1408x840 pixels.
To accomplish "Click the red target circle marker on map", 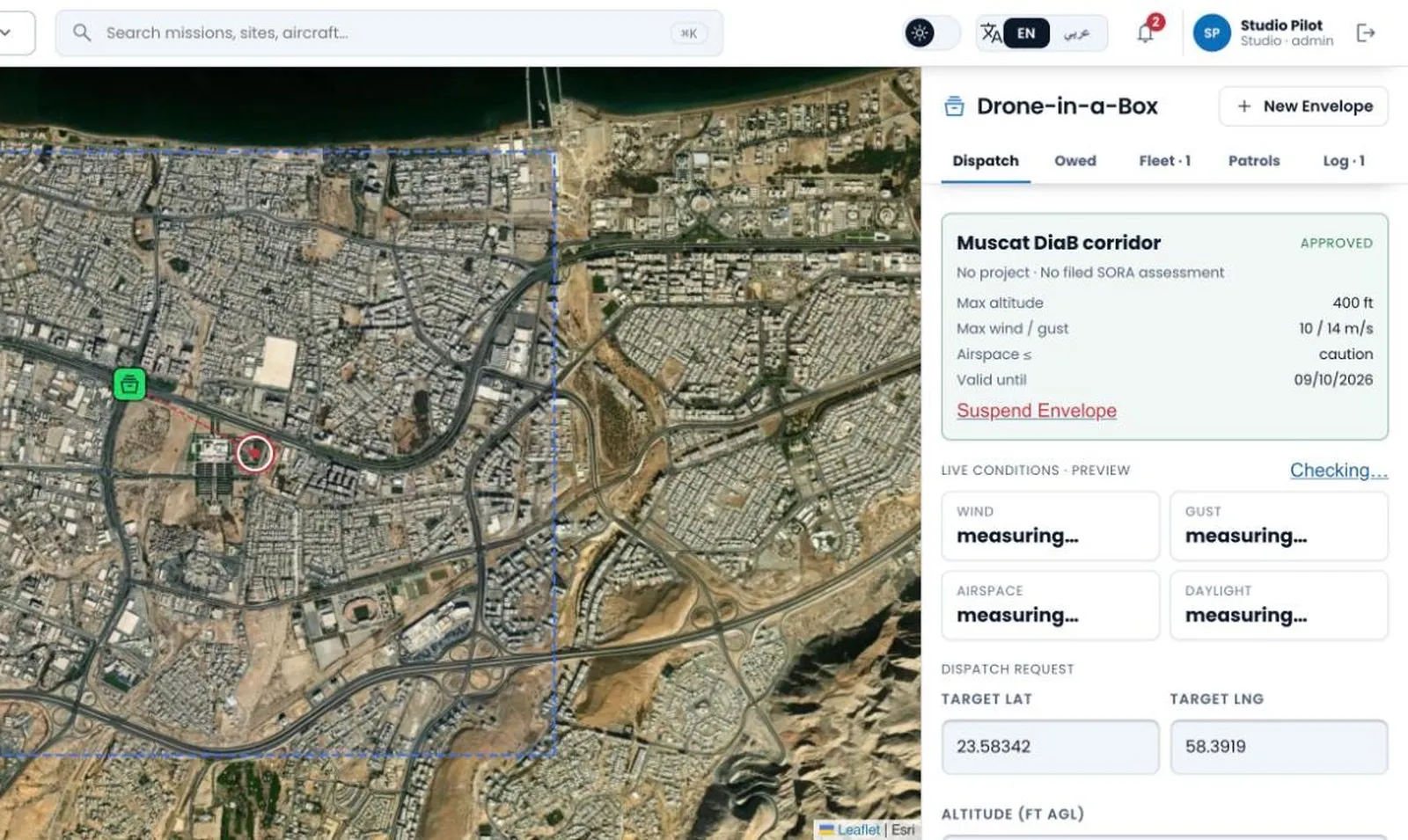I will pyautogui.click(x=254, y=453).
